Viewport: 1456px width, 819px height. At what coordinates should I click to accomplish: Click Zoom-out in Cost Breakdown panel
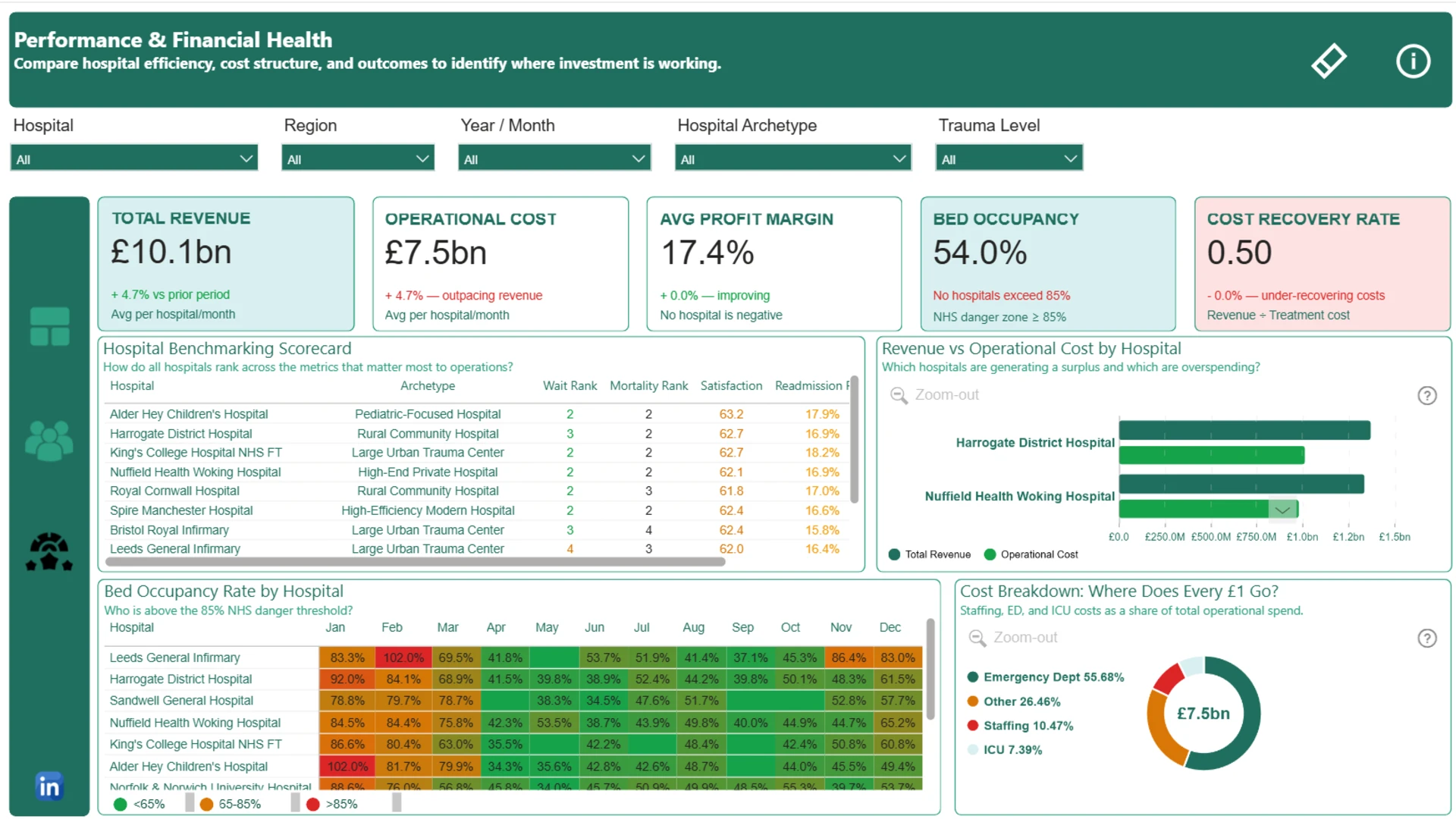(x=1013, y=638)
